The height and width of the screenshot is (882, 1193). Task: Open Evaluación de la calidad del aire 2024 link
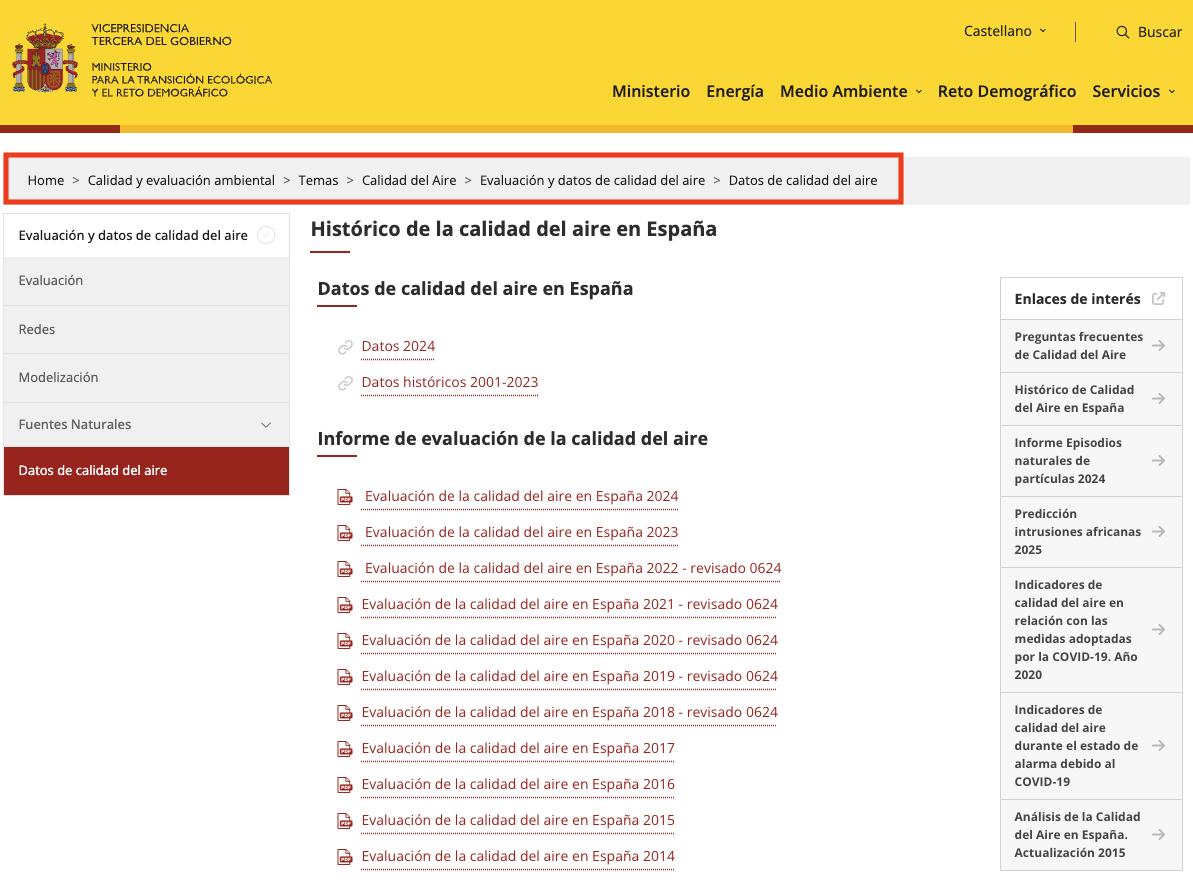pyautogui.click(x=521, y=496)
